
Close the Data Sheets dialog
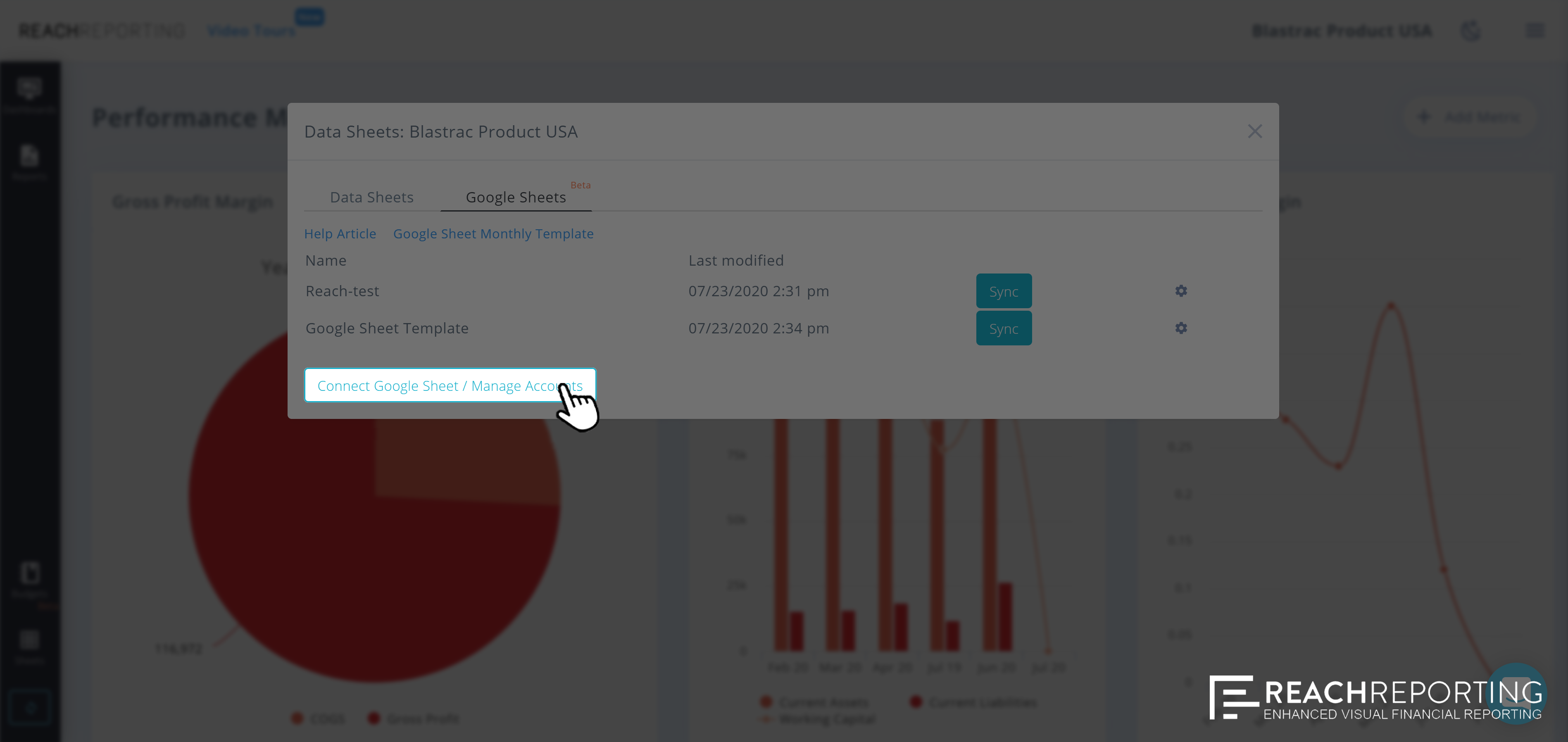pyautogui.click(x=1254, y=131)
